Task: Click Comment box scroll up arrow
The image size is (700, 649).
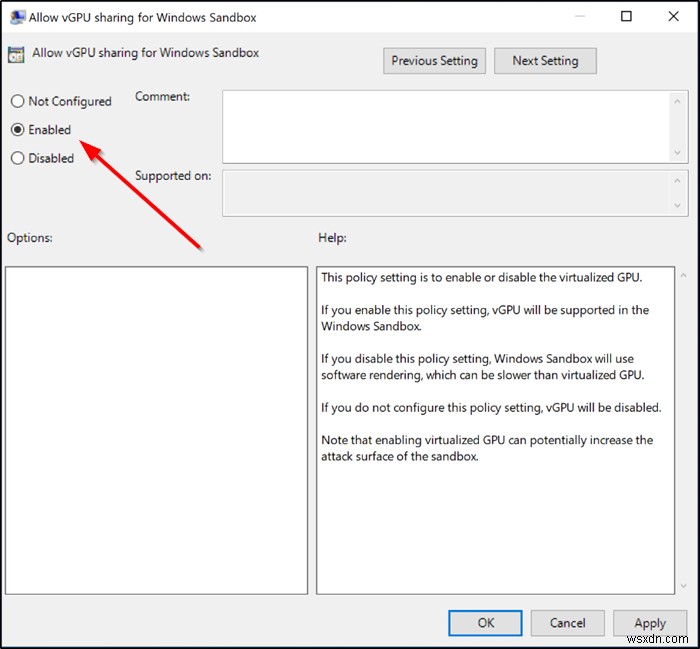Action: (x=677, y=102)
